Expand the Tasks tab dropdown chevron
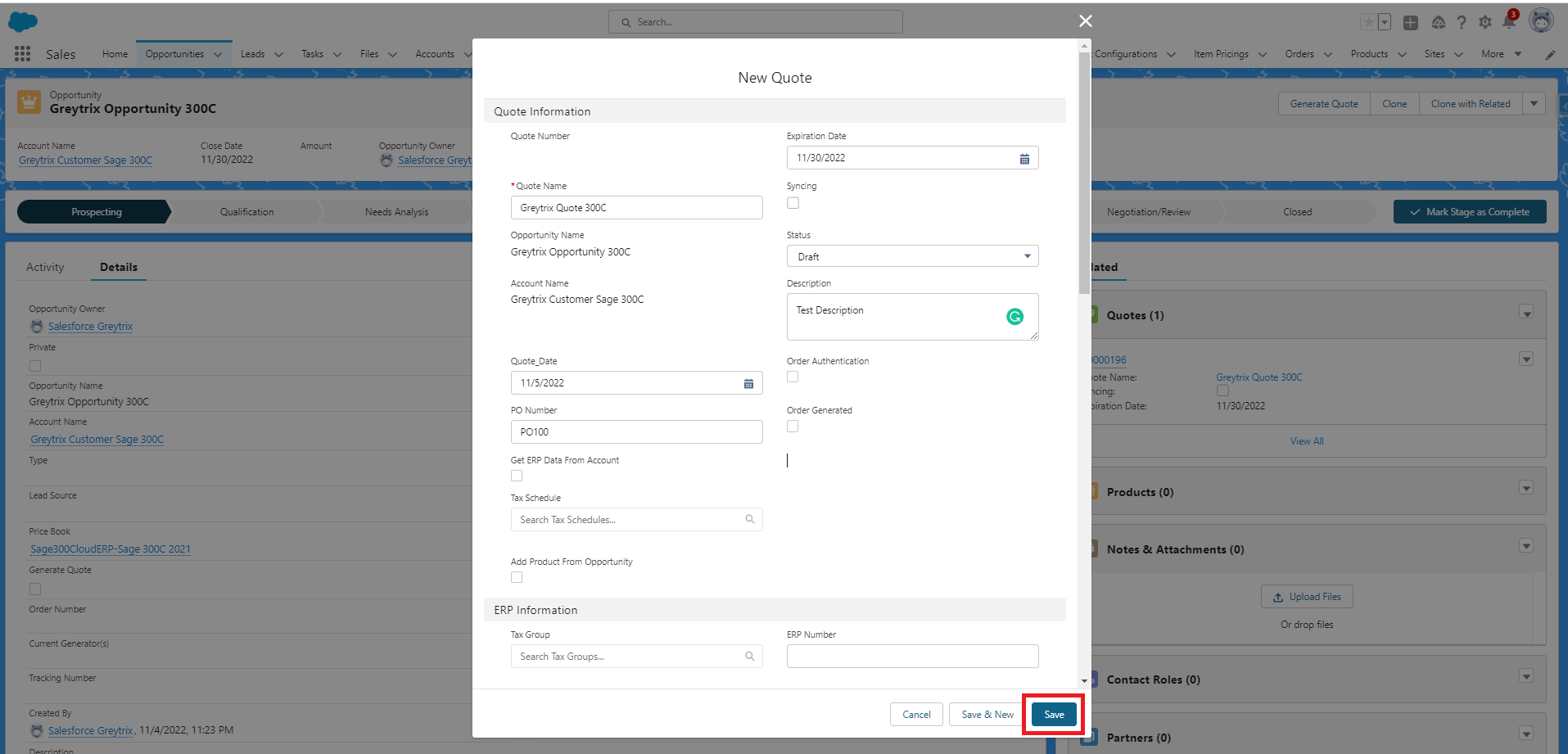1568x754 pixels. tap(337, 55)
